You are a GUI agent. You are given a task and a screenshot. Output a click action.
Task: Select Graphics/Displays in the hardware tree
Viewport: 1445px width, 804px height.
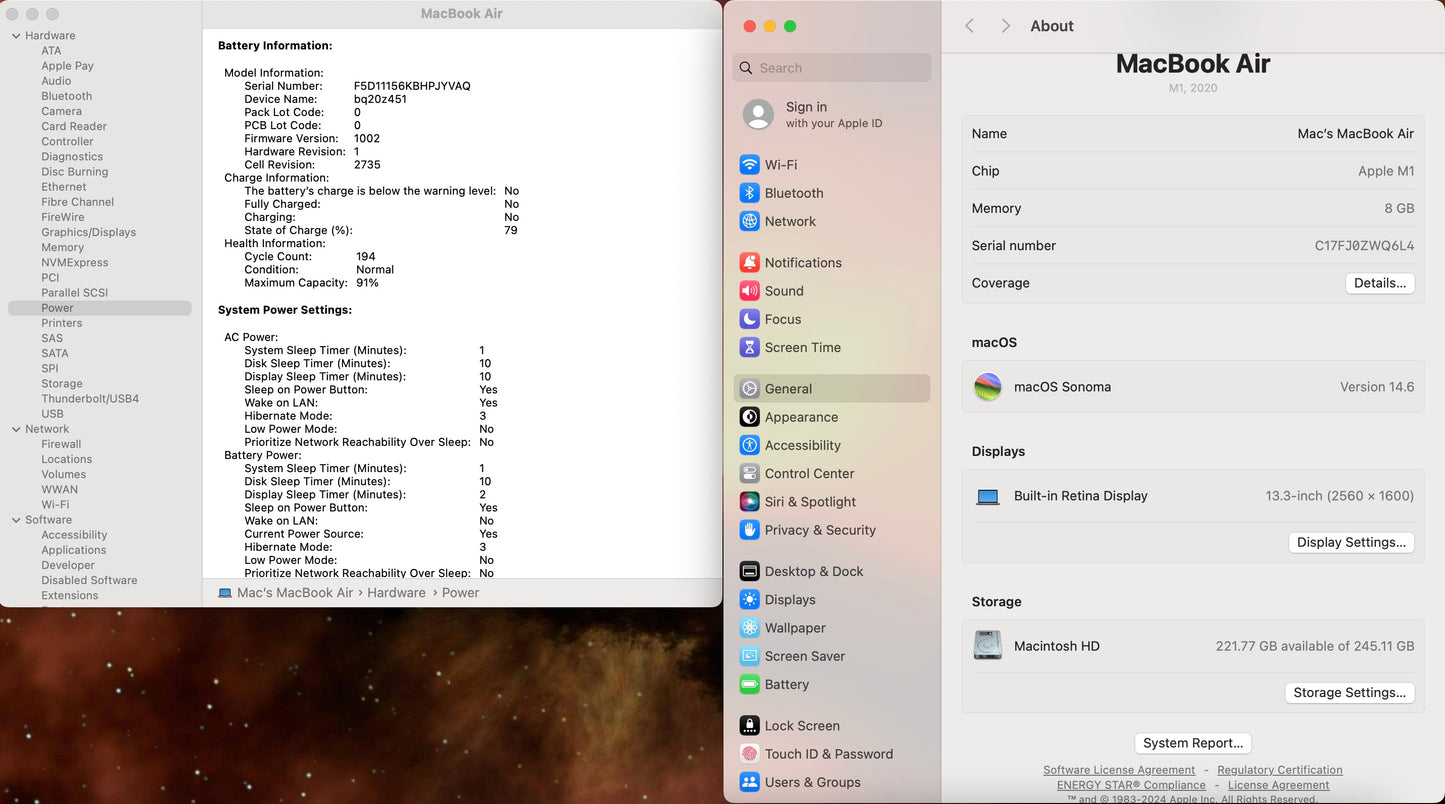pos(88,232)
